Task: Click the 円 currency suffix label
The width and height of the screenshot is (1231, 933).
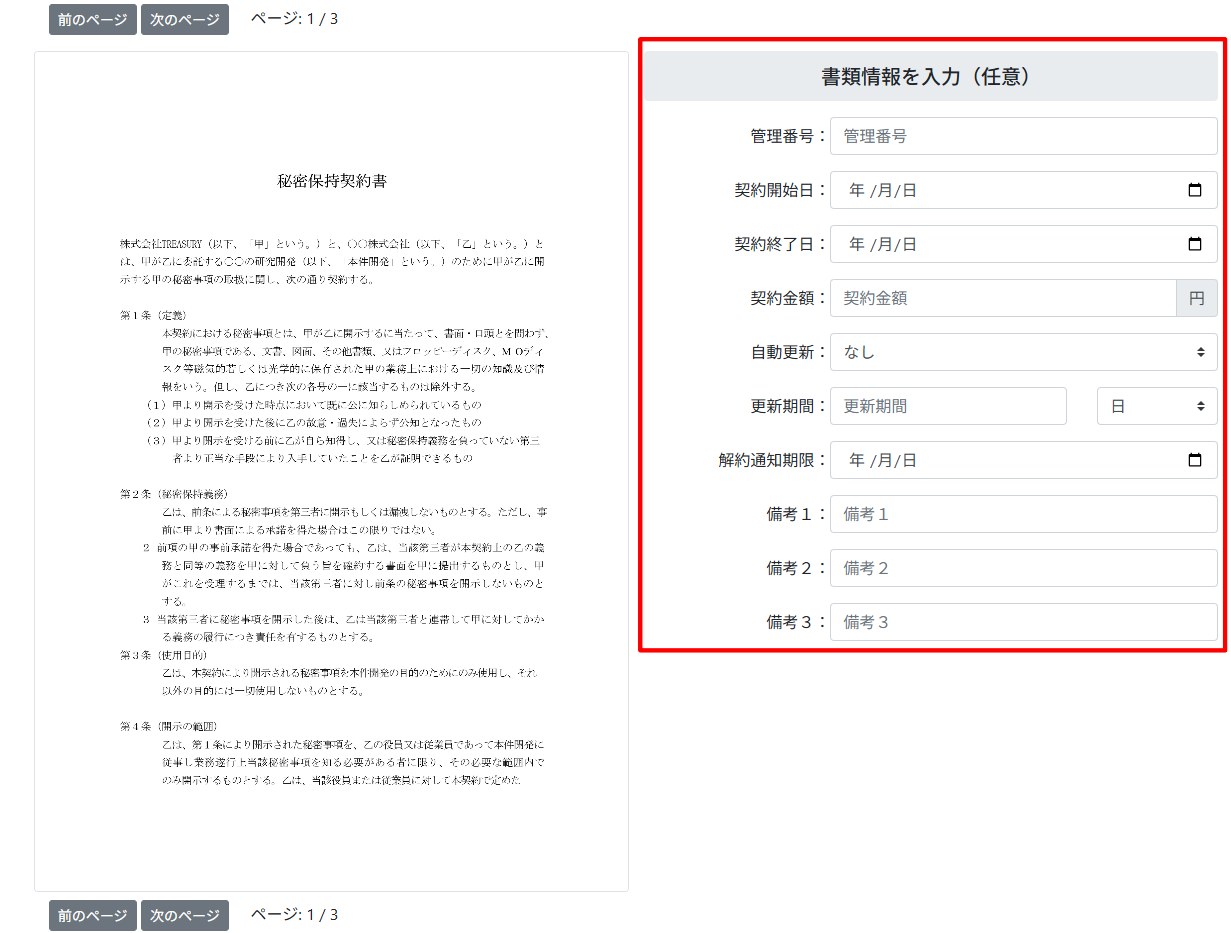Action: point(1197,298)
